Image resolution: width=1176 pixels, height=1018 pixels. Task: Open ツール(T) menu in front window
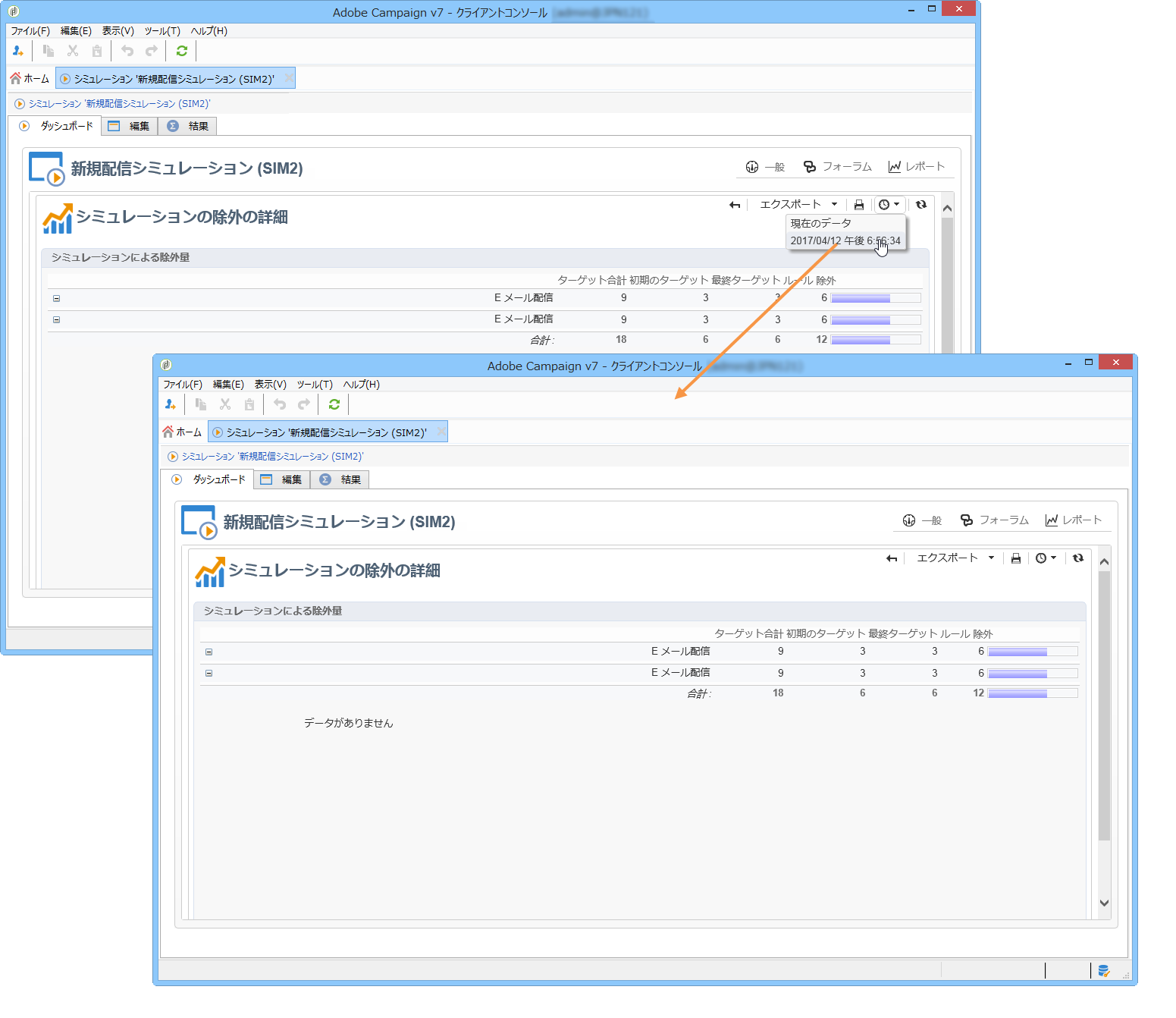pos(315,385)
